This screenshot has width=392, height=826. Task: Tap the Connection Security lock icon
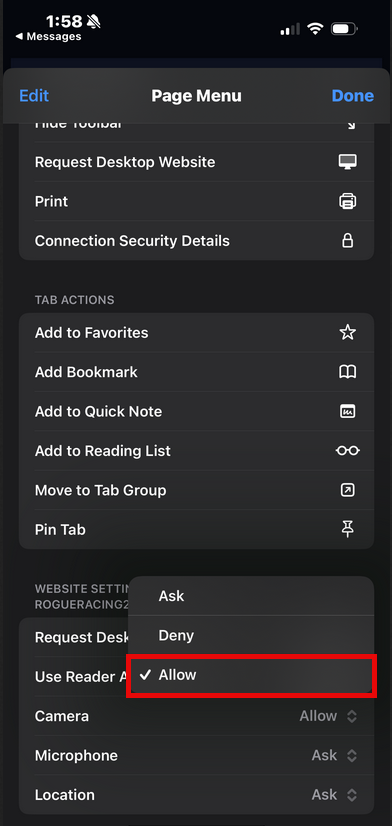[347, 241]
